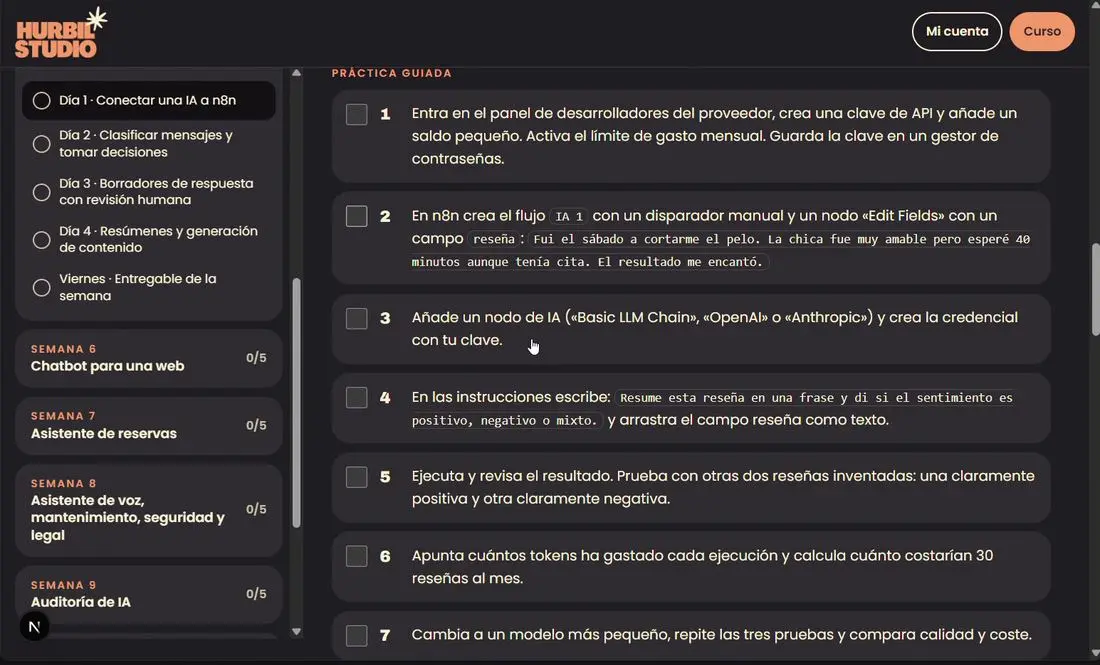Expand Semana 7 Asistente de reservas

click(x=149, y=426)
